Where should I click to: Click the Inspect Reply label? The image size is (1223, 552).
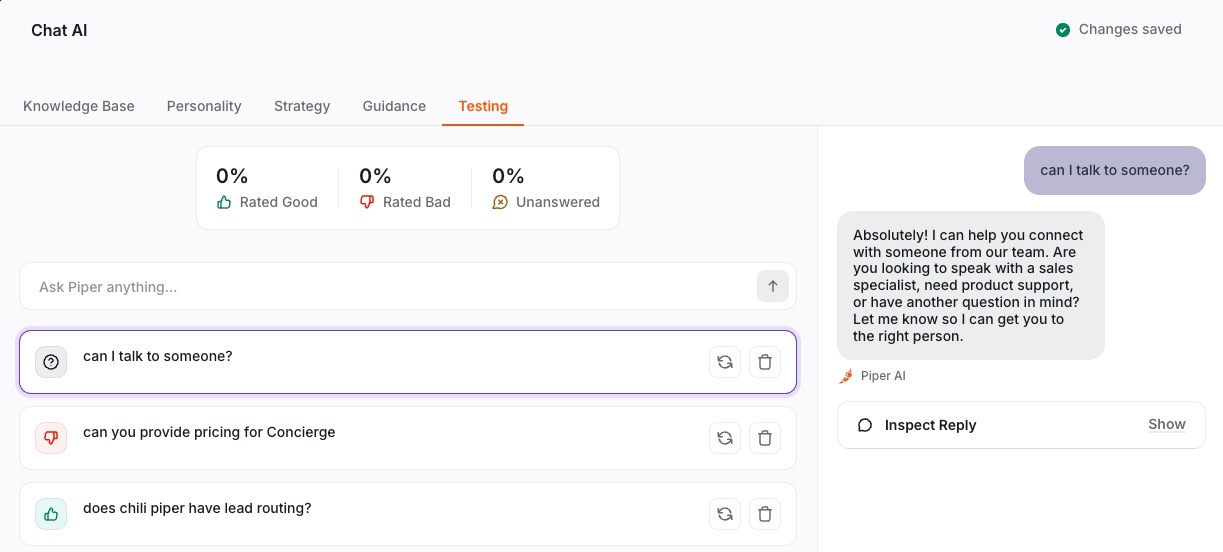click(930, 425)
